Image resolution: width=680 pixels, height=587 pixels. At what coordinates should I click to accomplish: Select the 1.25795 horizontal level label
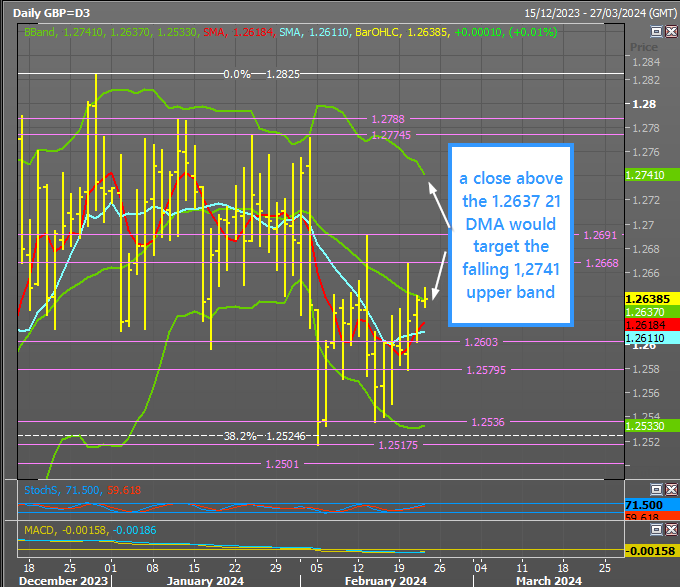(486, 370)
